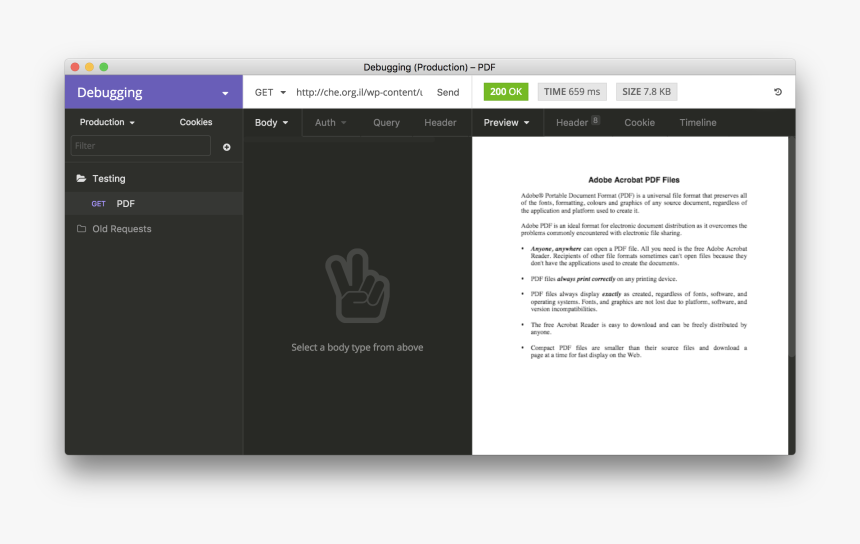Open the Production environment dropdown
This screenshot has width=860, height=544.
tap(107, 122)
